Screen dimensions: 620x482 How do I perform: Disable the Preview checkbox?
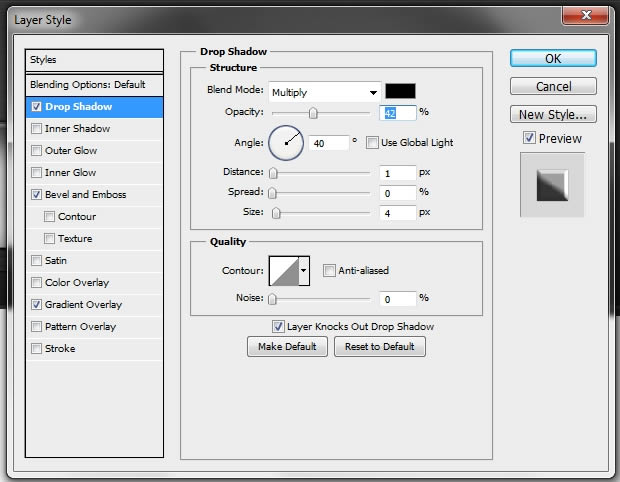tap(529, 138)
